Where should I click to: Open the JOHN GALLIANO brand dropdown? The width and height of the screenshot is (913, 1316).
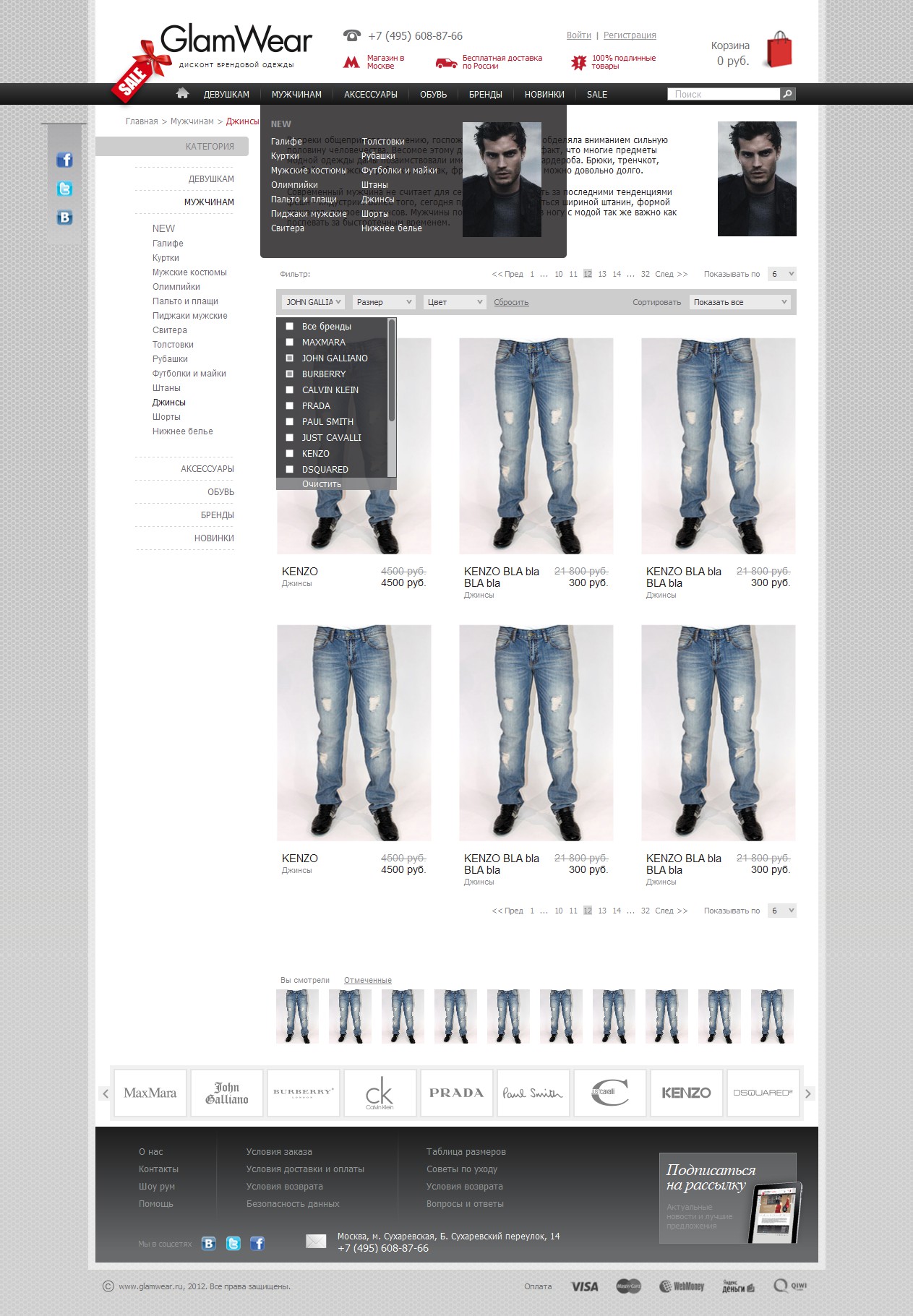[313, 302]
